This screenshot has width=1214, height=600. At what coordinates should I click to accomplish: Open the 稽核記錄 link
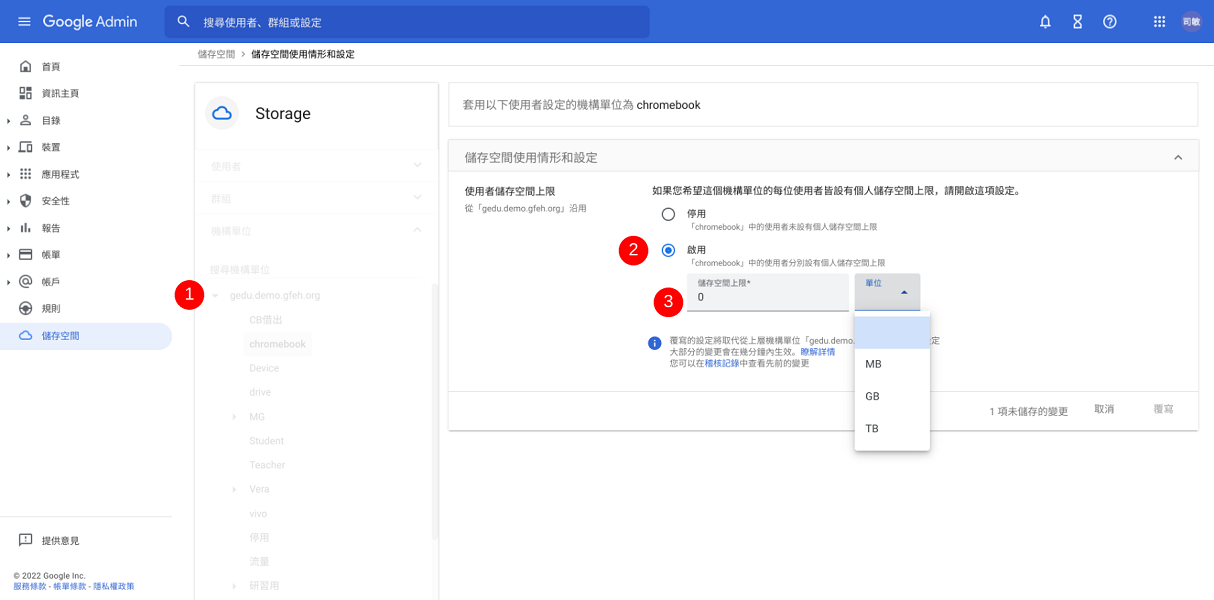(722, 363)
